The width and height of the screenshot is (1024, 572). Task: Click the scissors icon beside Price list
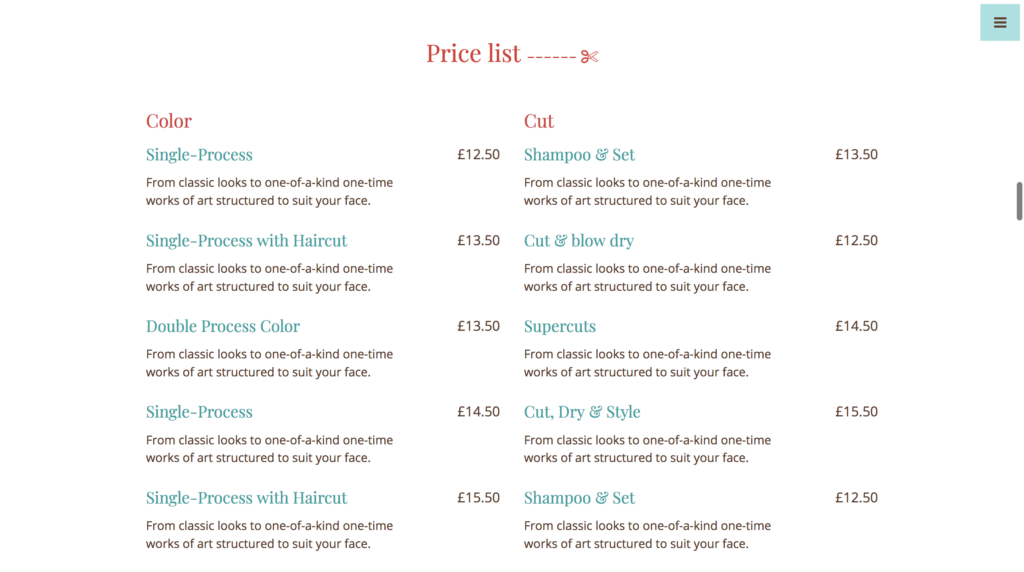point(589,57)
